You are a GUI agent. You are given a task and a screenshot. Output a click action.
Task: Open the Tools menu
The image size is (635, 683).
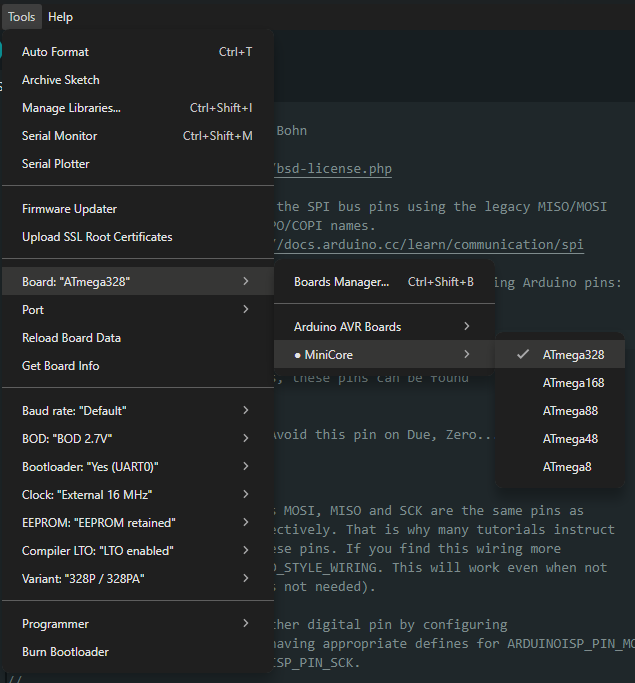pyautogui.click(x=21, y=17)
